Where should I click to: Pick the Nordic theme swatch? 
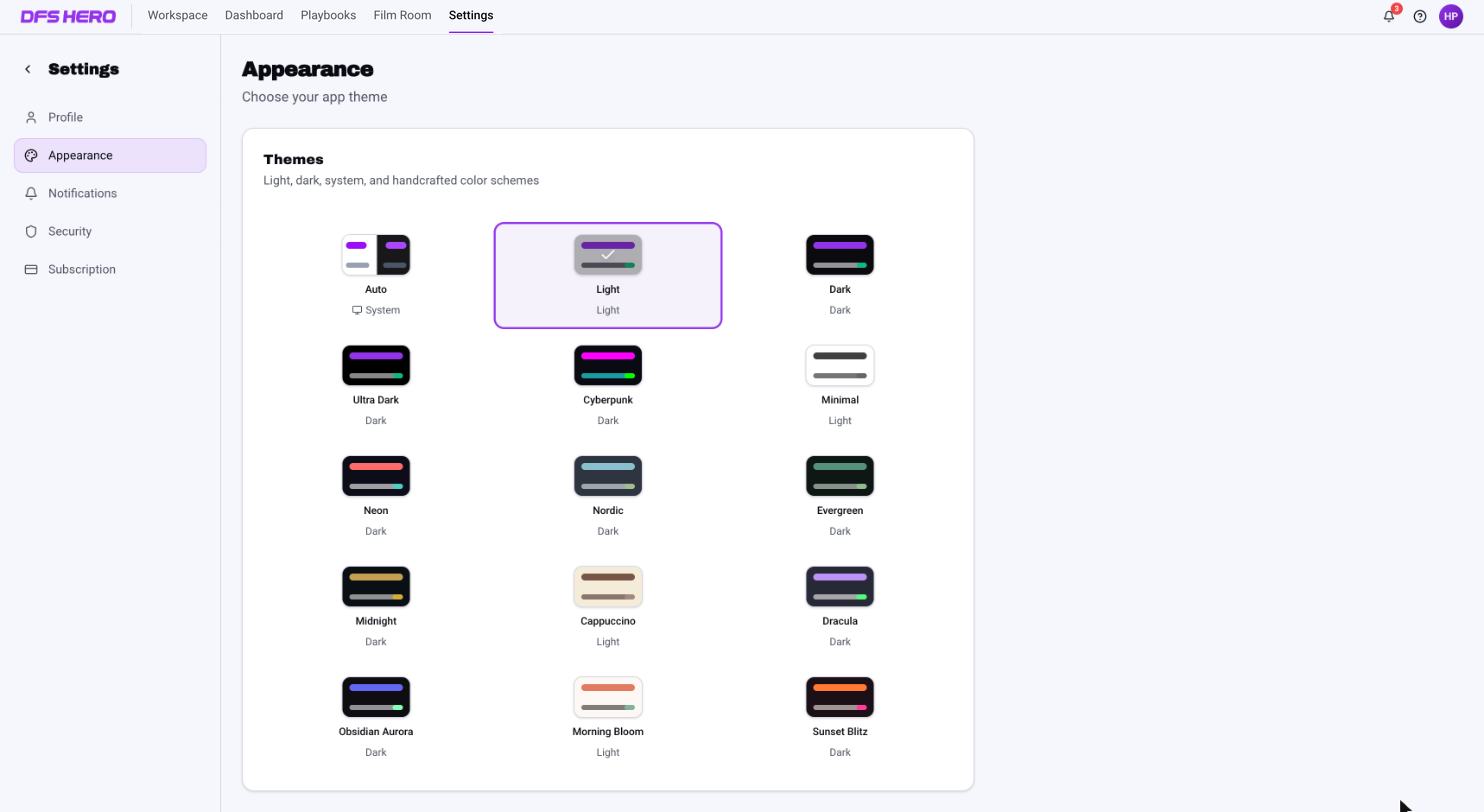608,476
